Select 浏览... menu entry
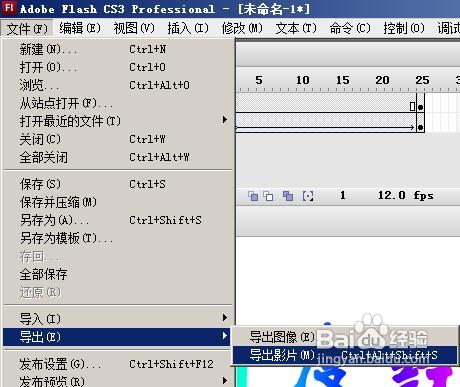This screenshot has height=387, width=460. coord(117,85)
